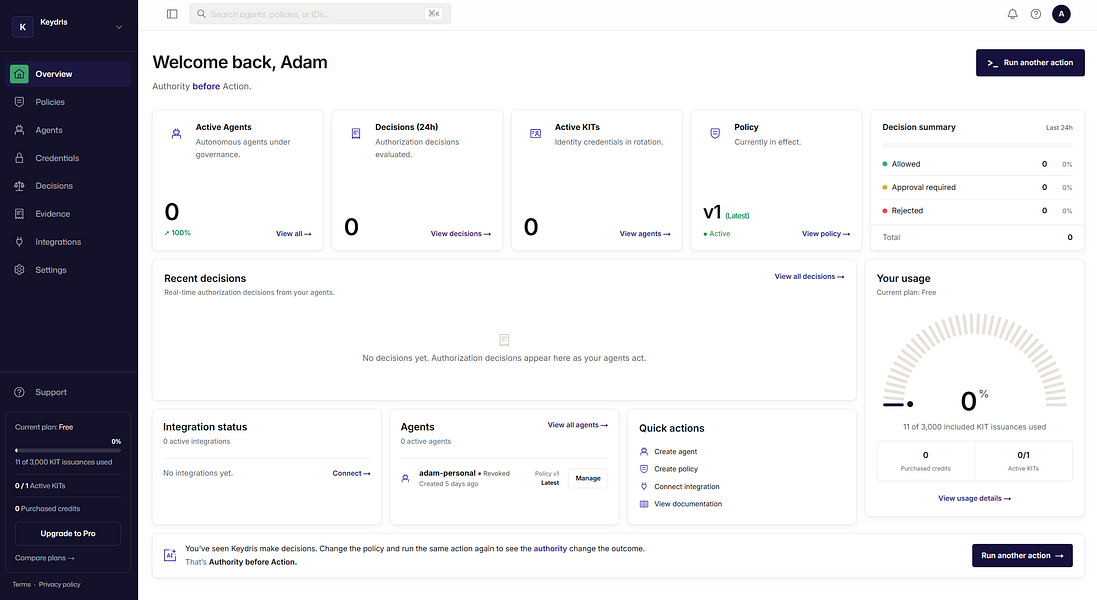The height and width of the screenshot is (600, 1097).
Task: Click Run another action in bottom banner
Action: [x=1022, y=556]
